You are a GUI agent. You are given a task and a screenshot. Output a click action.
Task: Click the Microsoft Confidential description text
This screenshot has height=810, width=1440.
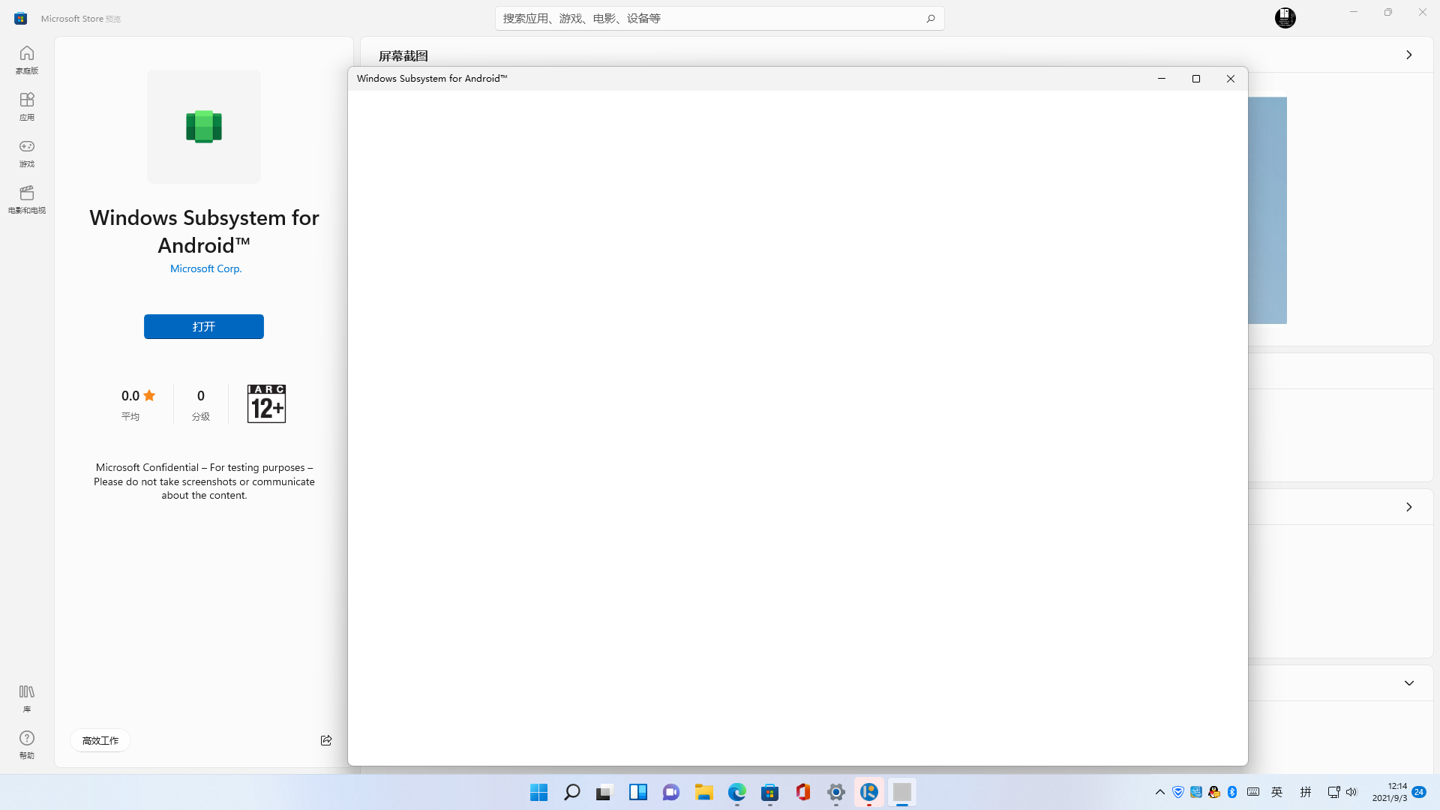204,481
